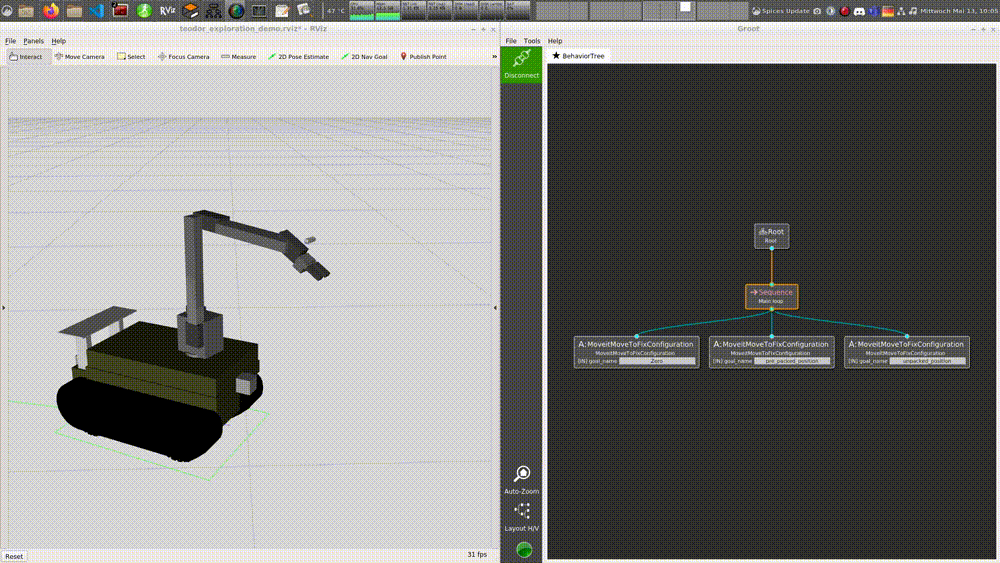Select the Sequence Main loop node
Screen dimensions: 1000x563
[771, 296]
